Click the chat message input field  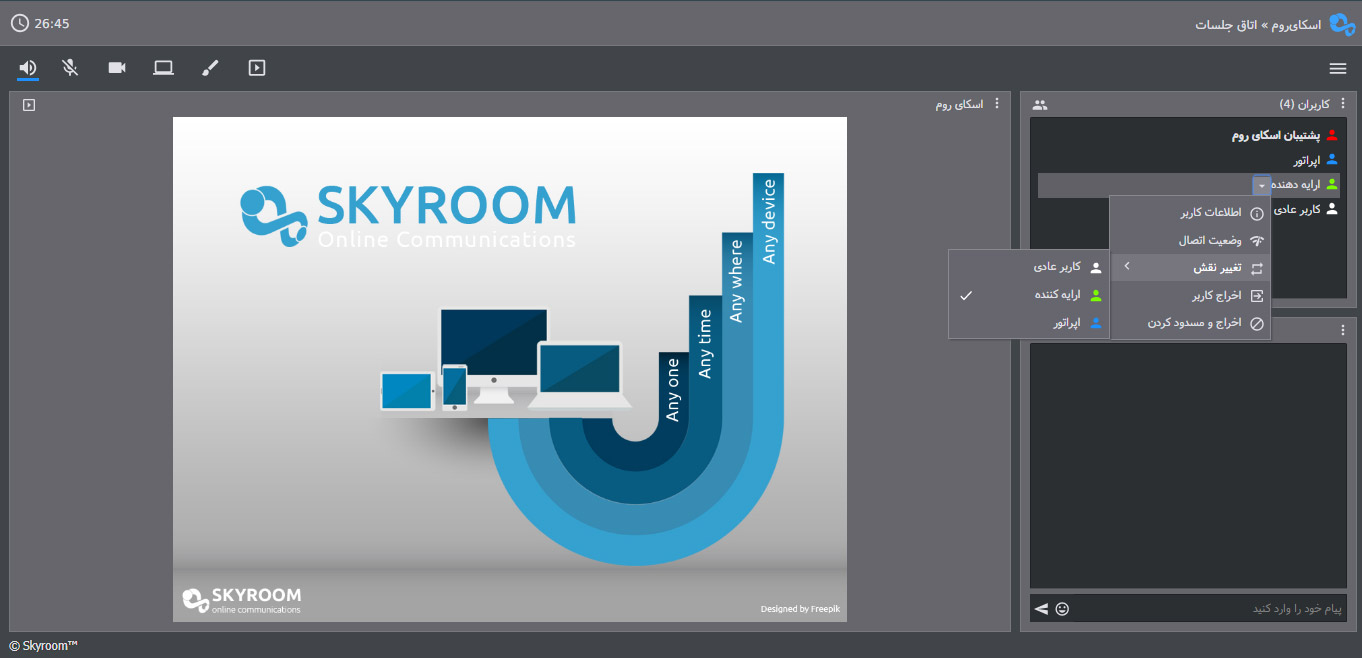point(1210,608)
